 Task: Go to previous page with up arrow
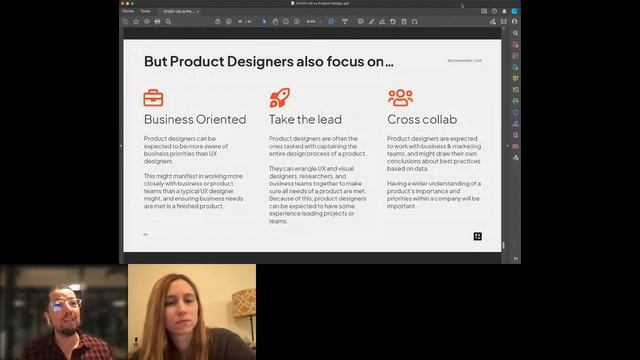(x=218, y=21)
